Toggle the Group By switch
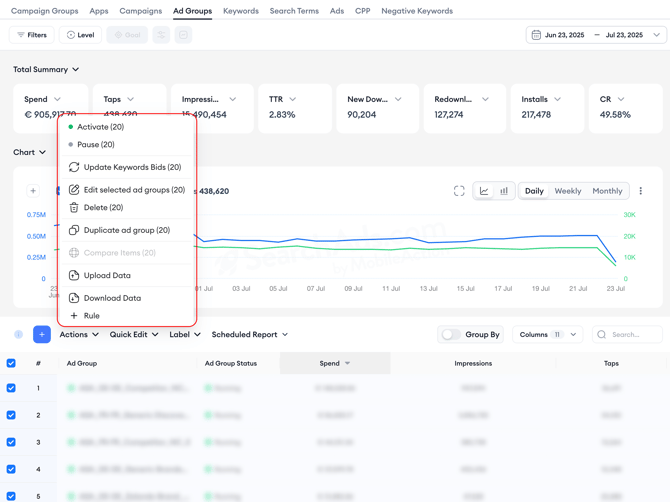 coord(451,335)
